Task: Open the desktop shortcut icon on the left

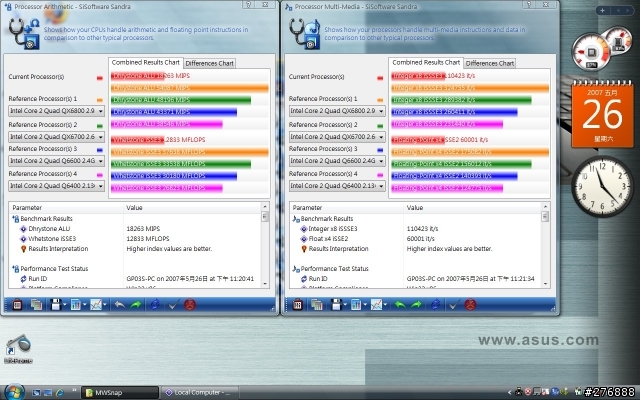Action: (x=18, y=349)
